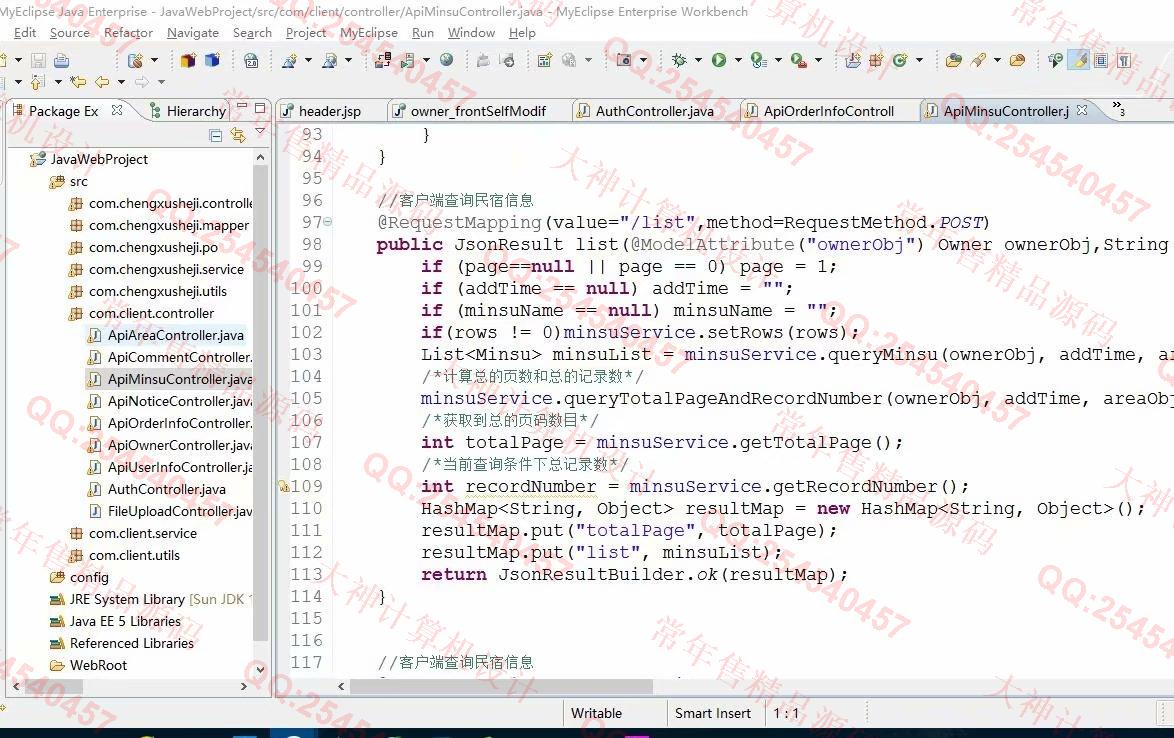Open the web browser globe icon
Viewport: 1174px width, 738px height.
tap(446, 61)
